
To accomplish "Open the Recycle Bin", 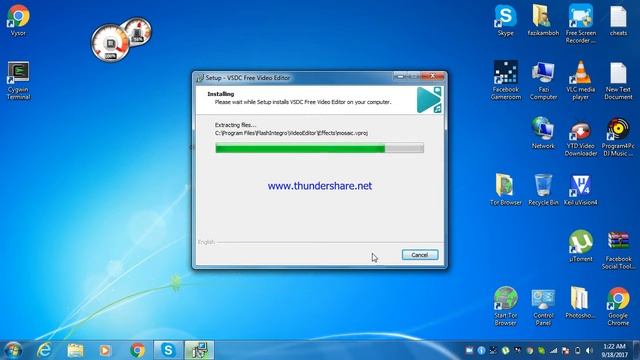I will click(x=543, y=189).
